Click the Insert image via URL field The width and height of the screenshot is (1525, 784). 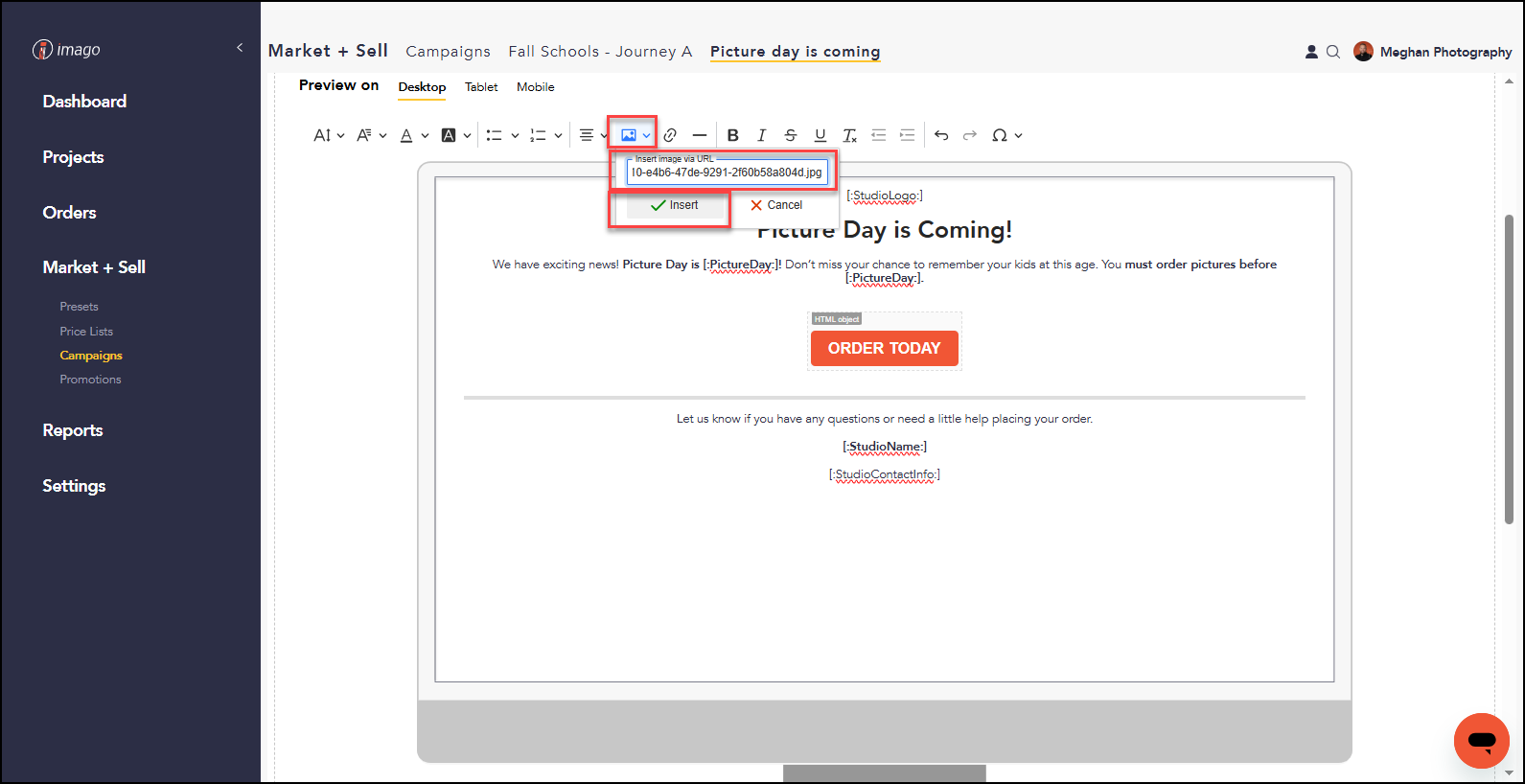click(727, 173)
